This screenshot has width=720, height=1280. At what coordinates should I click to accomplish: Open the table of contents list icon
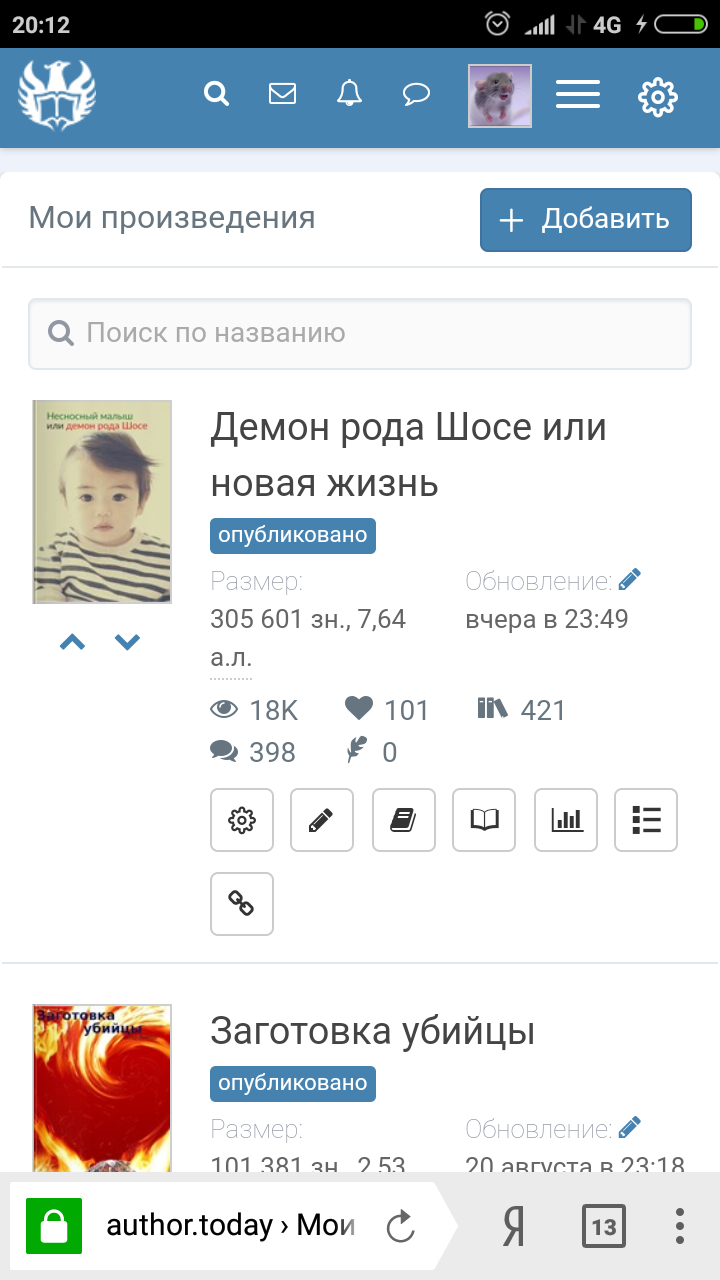pyautogui.click(x=646, y=820)
